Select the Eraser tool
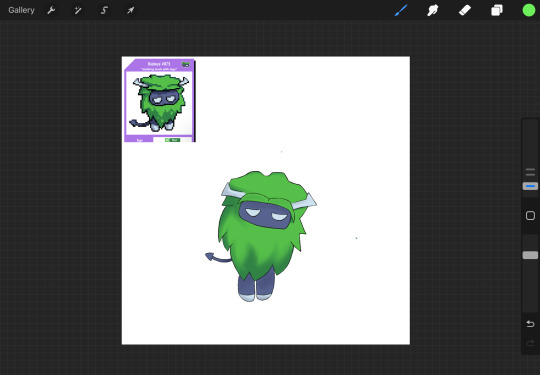 click(465, 10)
